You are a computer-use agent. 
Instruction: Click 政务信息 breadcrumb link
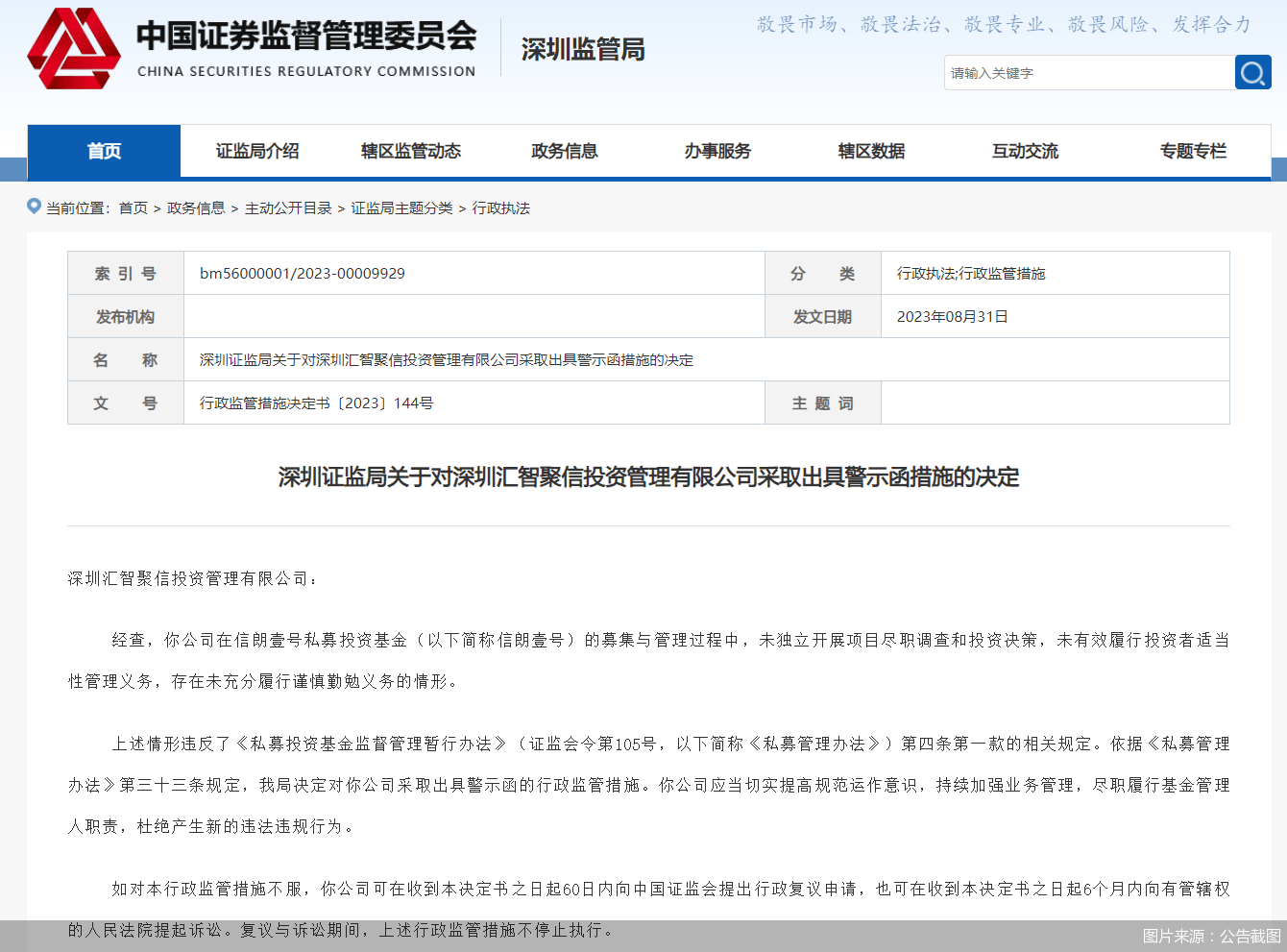tap(196, 208)
